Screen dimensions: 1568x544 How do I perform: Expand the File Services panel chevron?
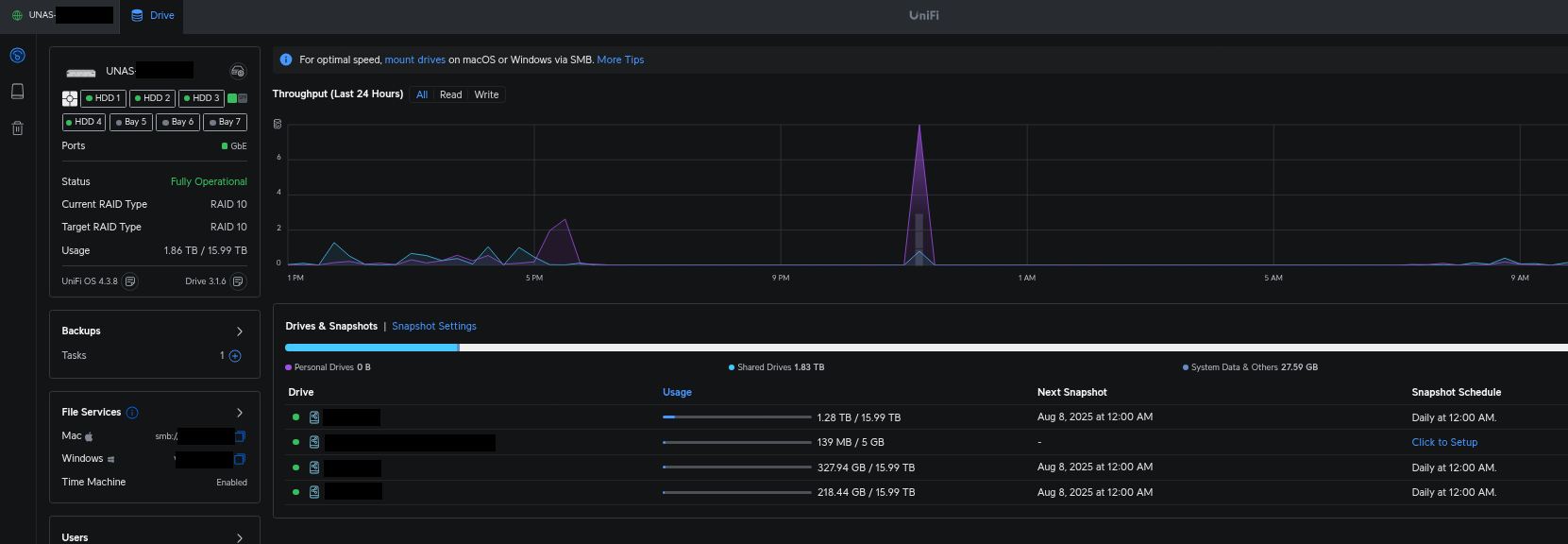[240, 413]
